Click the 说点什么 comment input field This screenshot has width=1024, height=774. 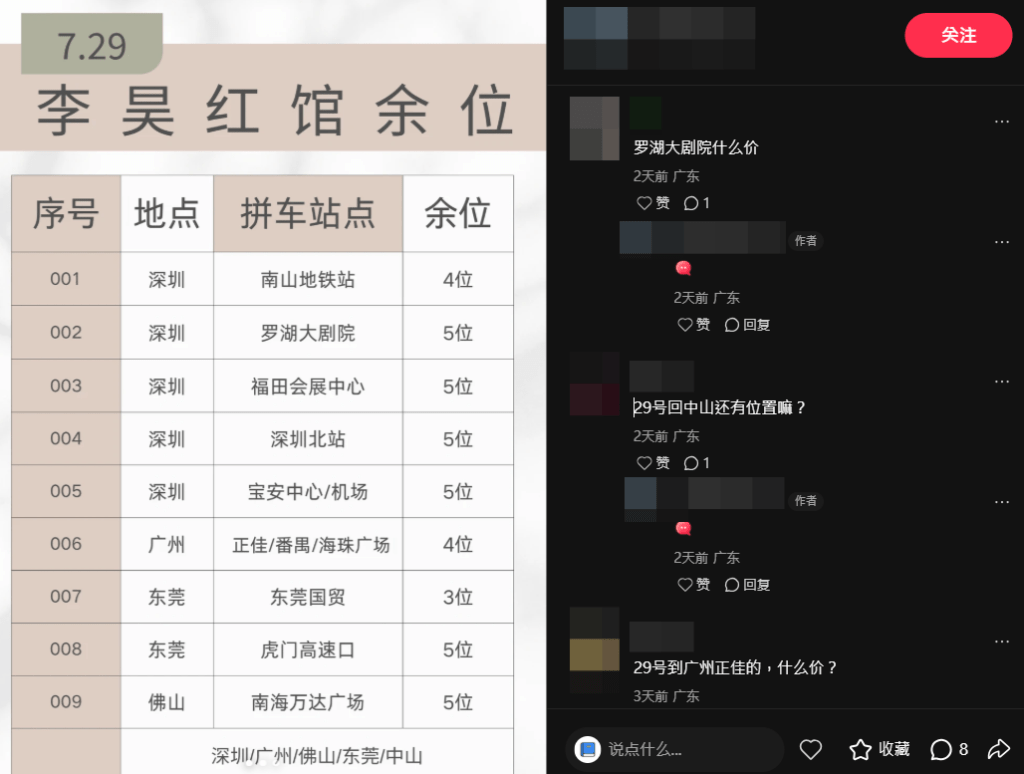pyautogui.click(x=675, y=749)
